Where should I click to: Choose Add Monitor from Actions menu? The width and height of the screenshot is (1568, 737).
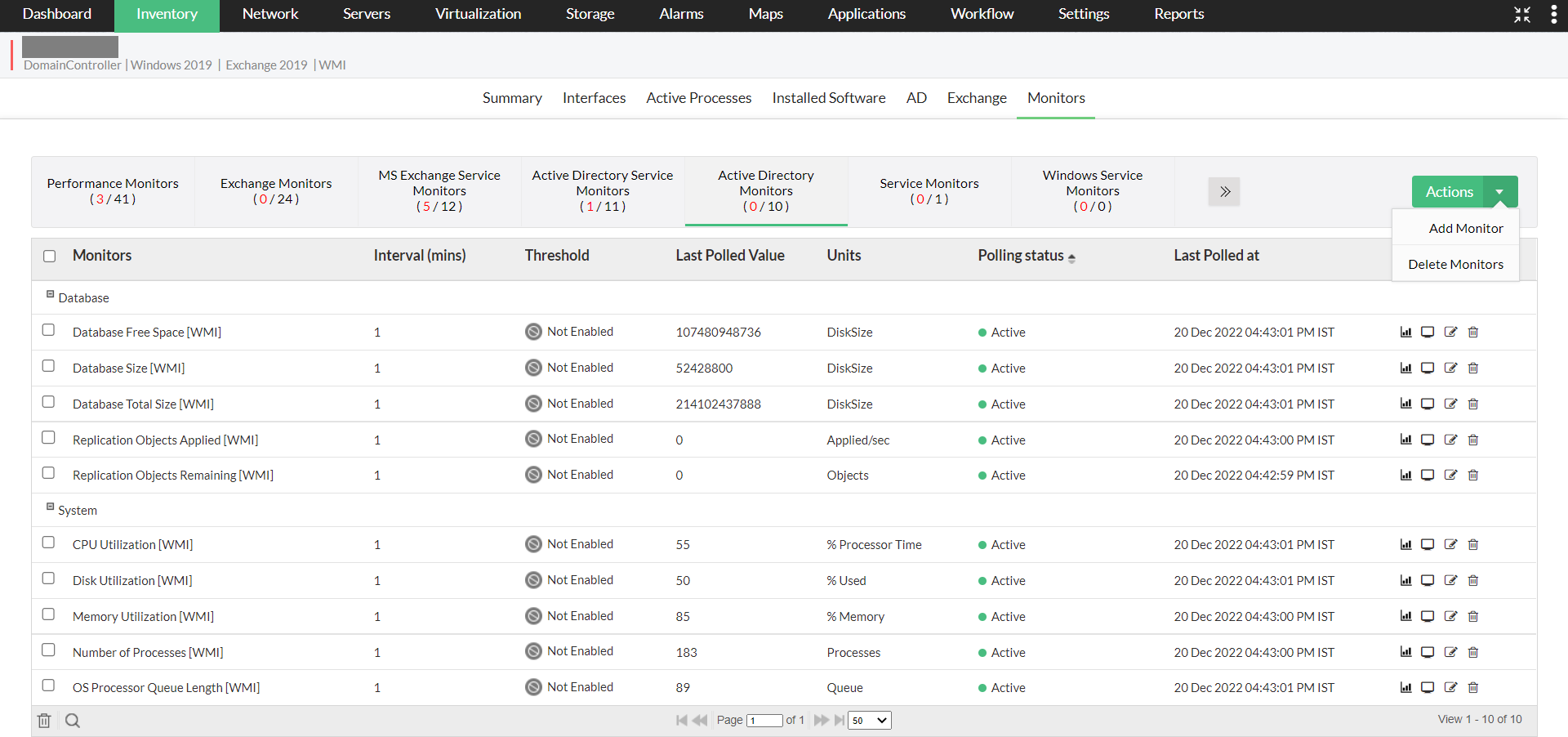(1465, 229)
